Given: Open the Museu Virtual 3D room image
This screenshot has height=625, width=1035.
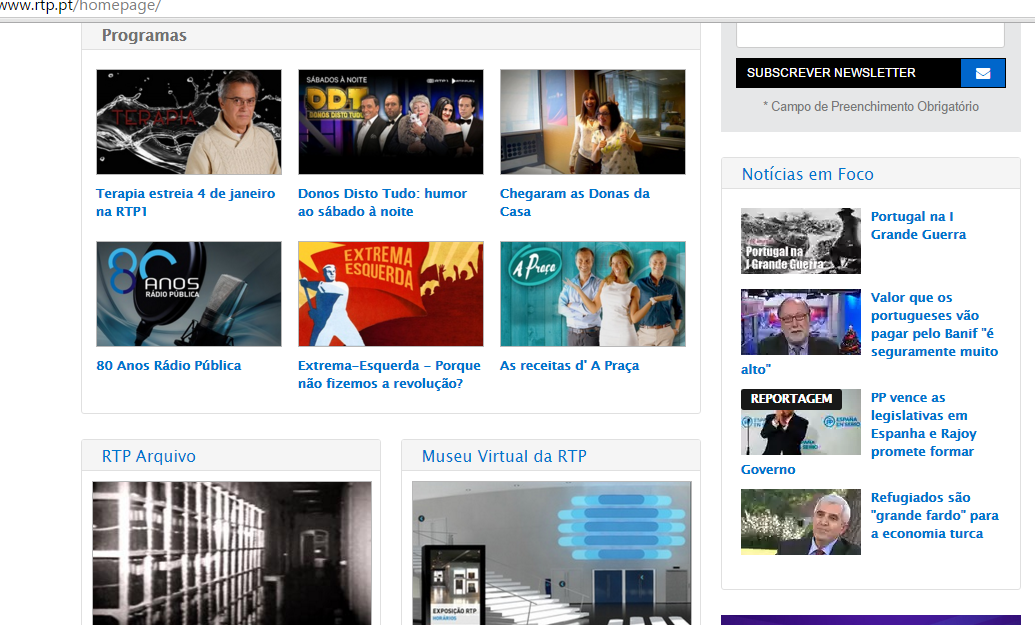Looking at the screenshot, I should (x=552, y=553).
